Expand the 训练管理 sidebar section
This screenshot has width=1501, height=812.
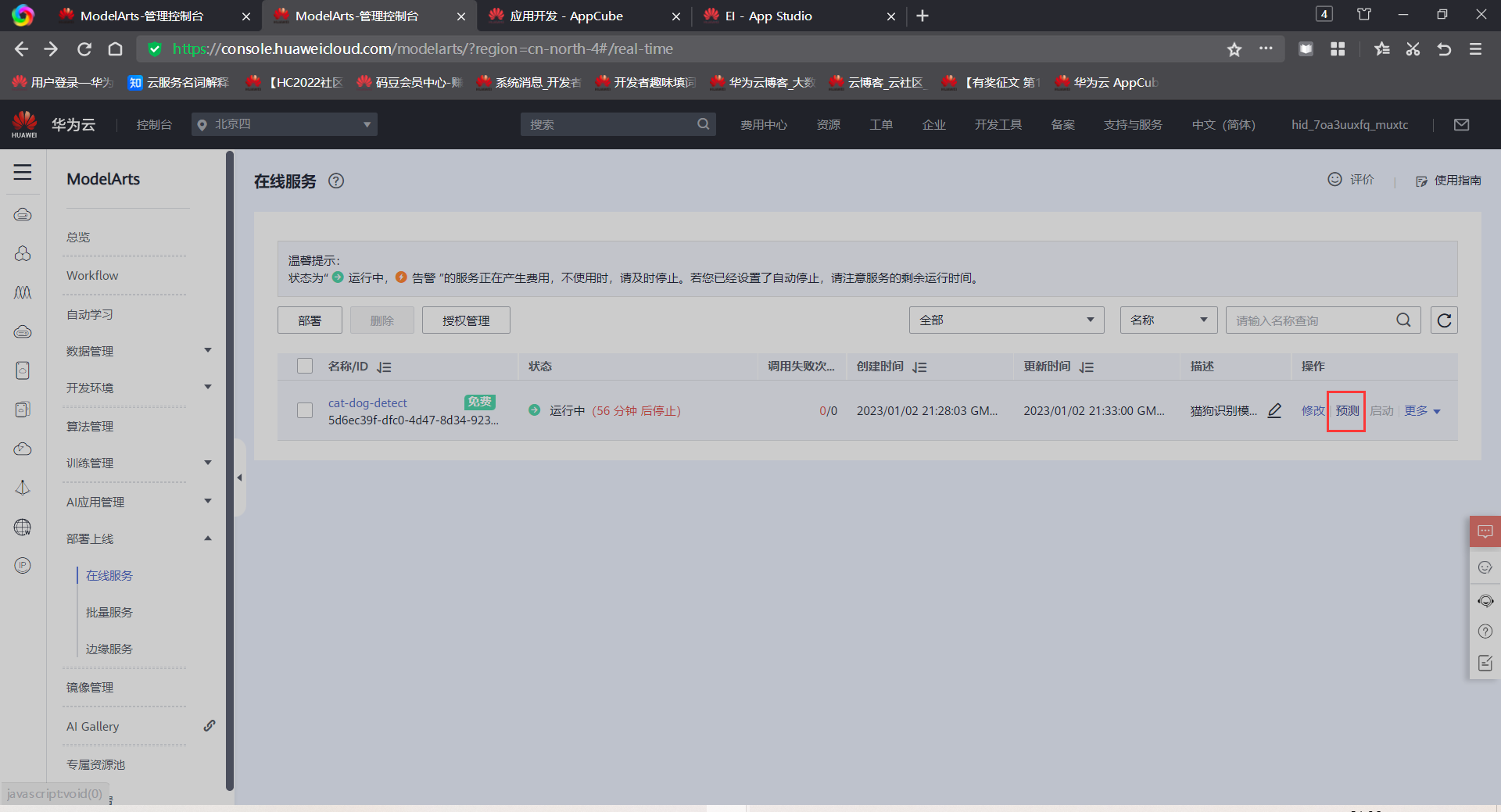(x=208, y=463)
